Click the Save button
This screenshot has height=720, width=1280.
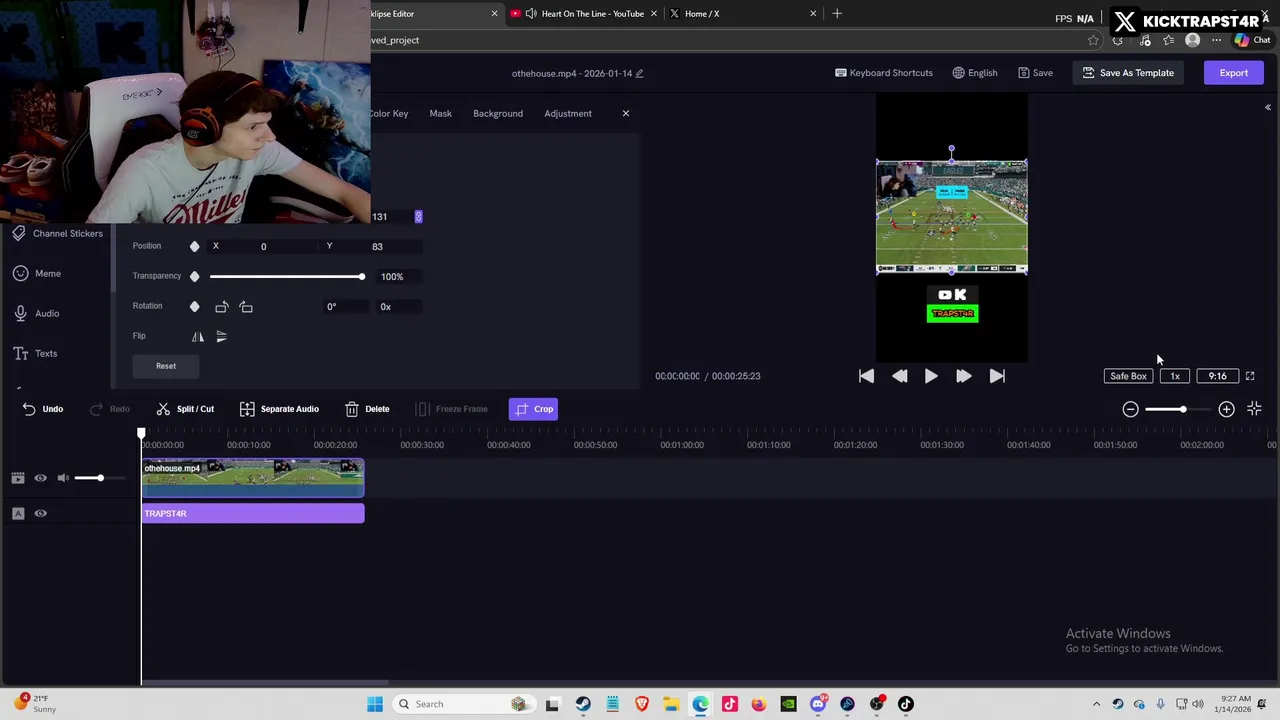tap(1035, 73)
